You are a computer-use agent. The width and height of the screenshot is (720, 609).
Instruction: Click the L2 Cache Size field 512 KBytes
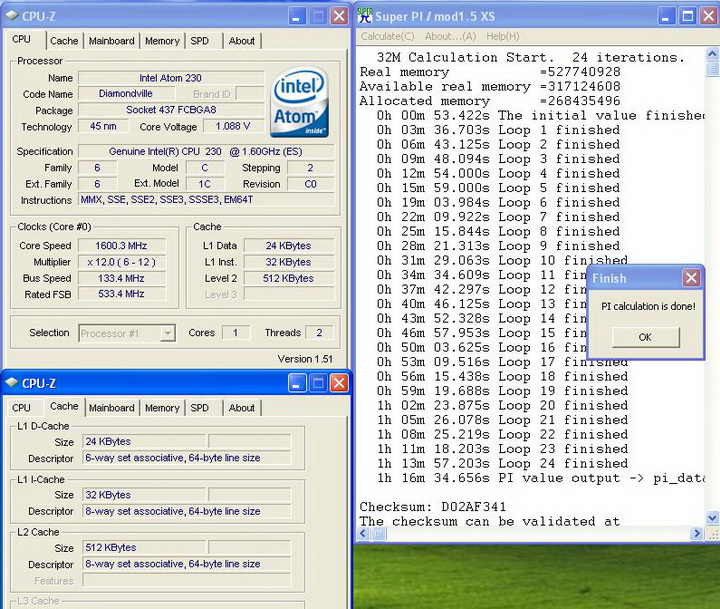[x=143, y=547]
